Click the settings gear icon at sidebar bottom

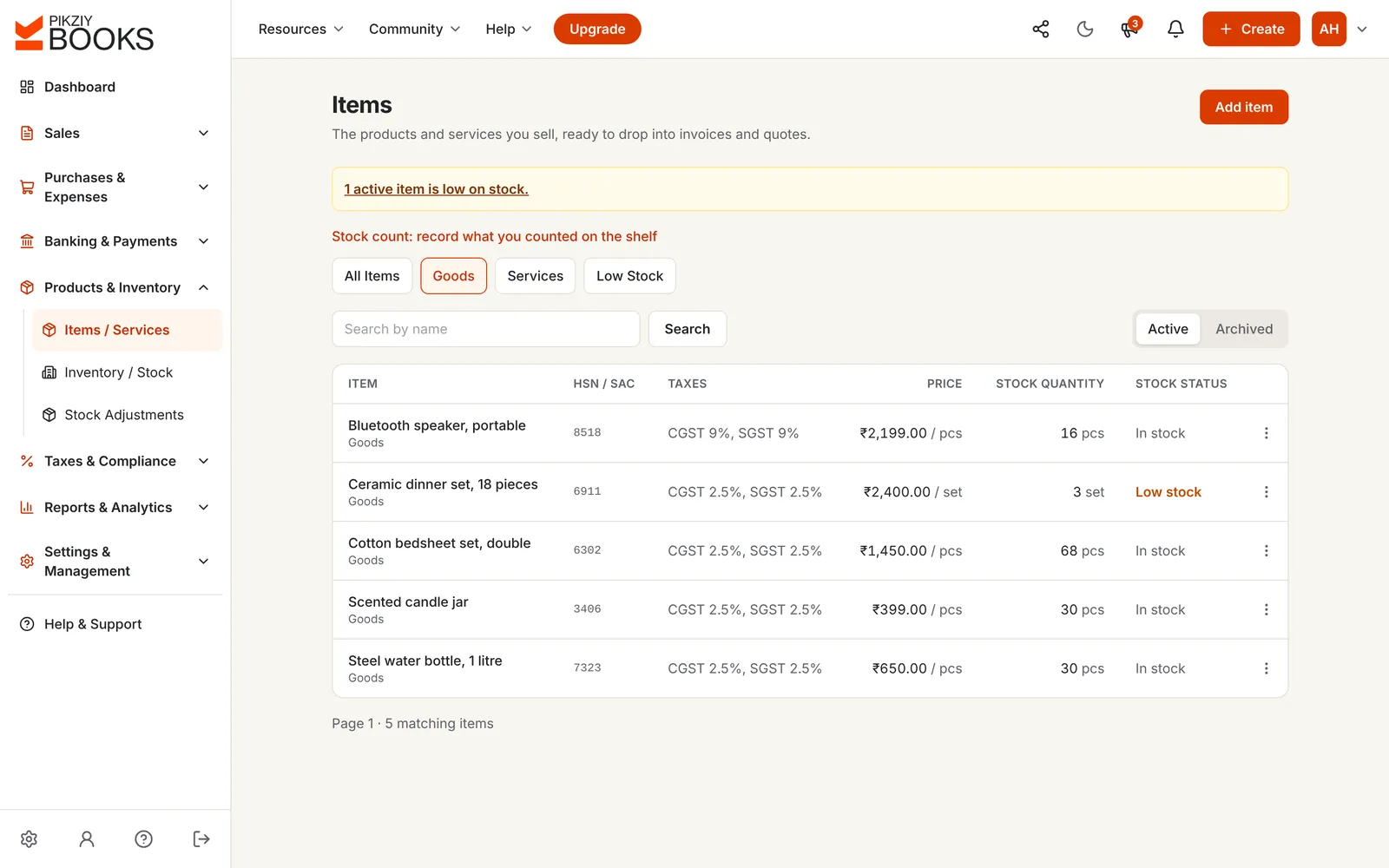tap(29, 838)
